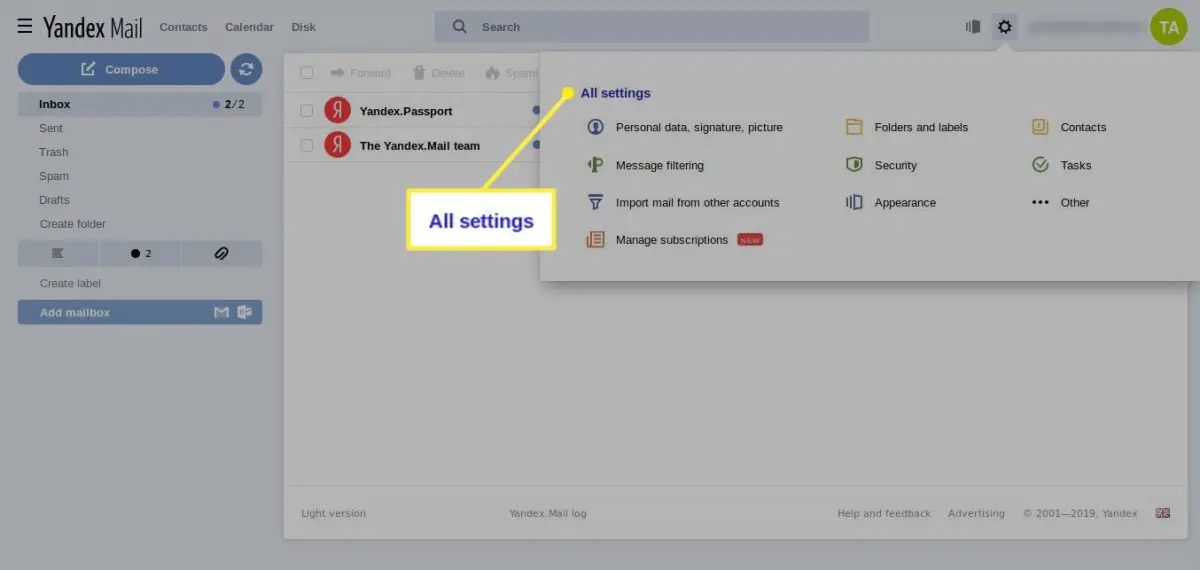Click the Personal data settings icon
Viewport: 1200px width, 570px height.
[x=595, y=127]
